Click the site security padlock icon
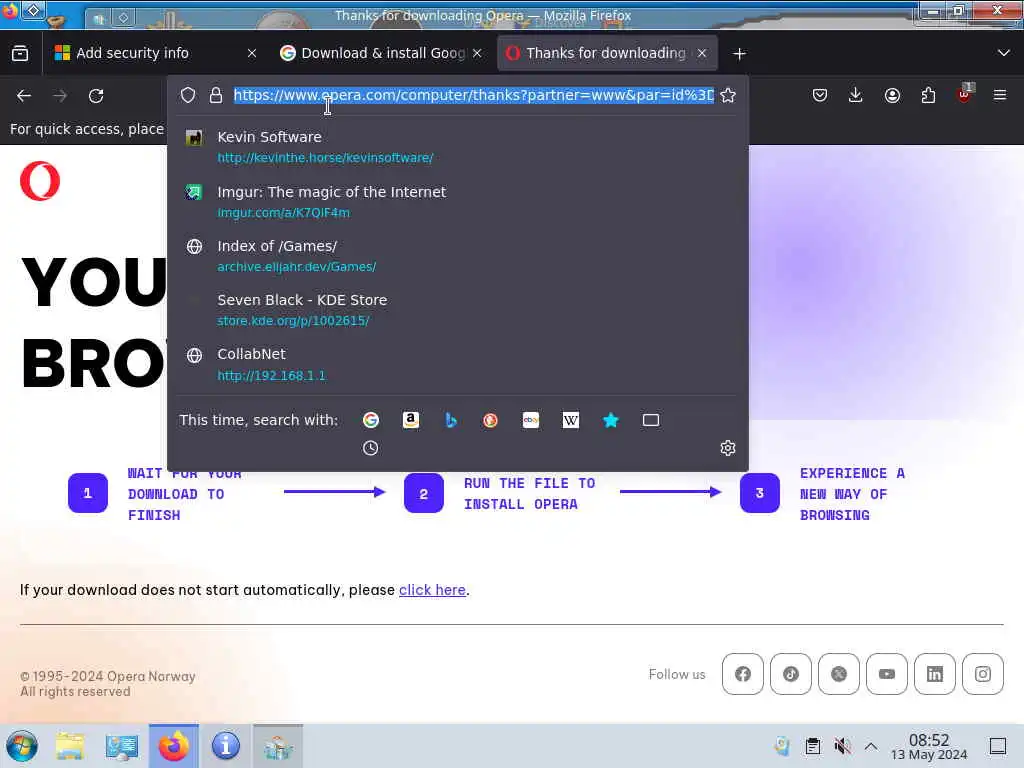Viewport: 1024px width, 768px height. 216,95
